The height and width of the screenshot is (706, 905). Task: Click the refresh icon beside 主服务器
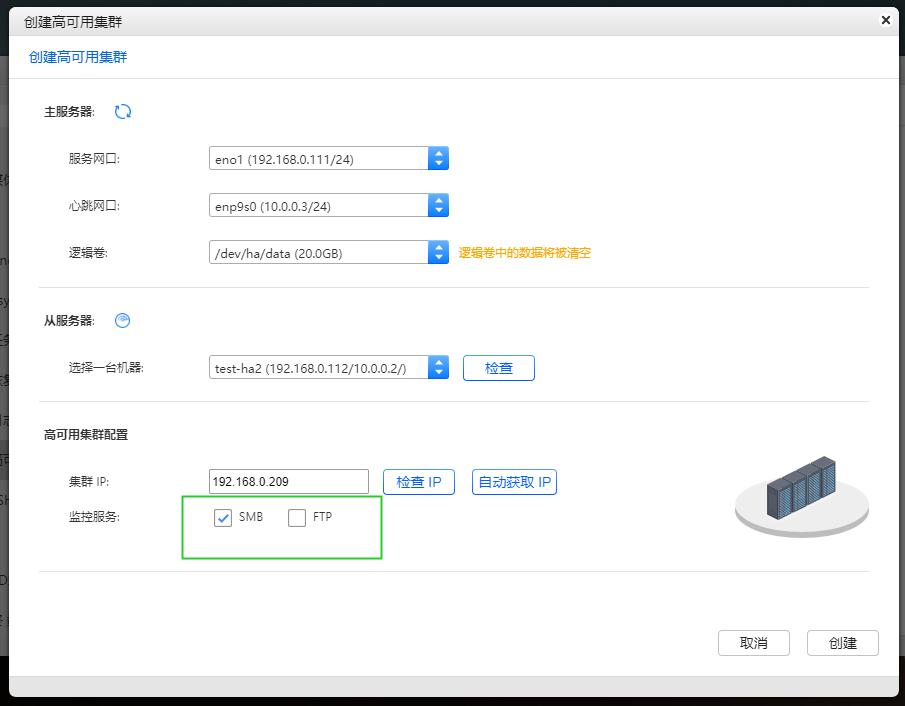[x=123, y=112]
